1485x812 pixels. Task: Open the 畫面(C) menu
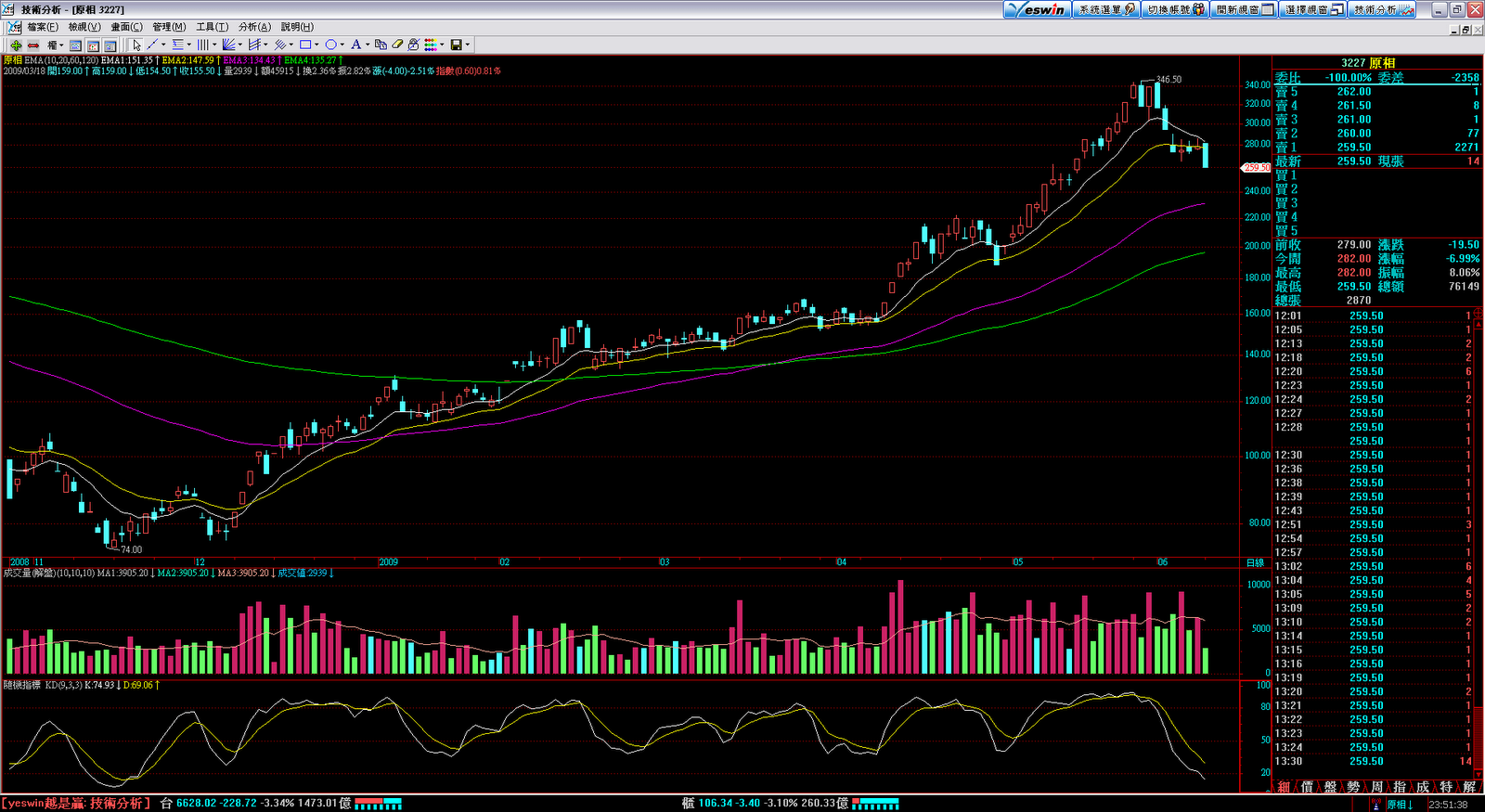pos(126,27)
